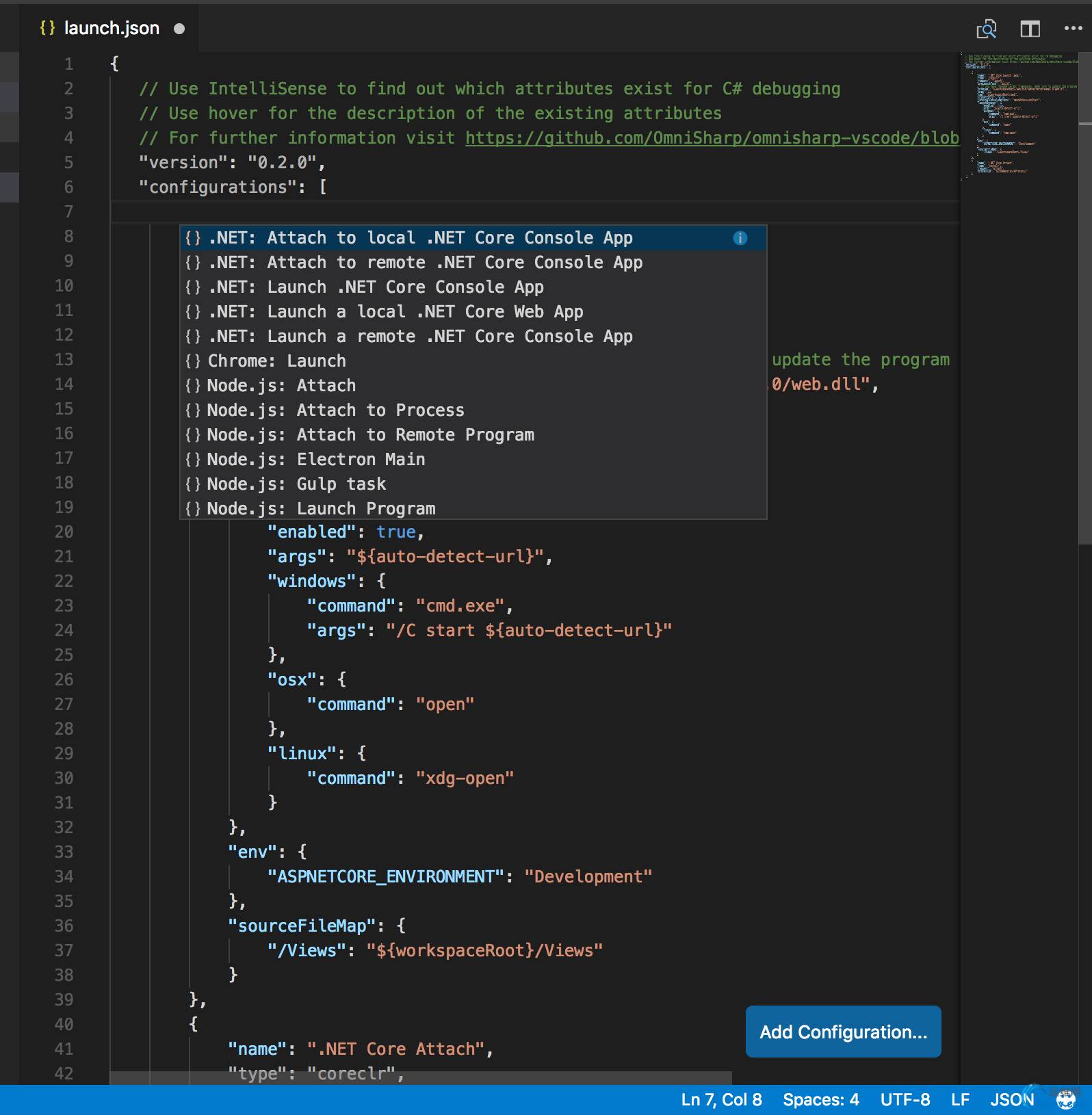Click the "configurations": [ line
The height and width of the screenshot is (1115, 1092).
point(233,187)
